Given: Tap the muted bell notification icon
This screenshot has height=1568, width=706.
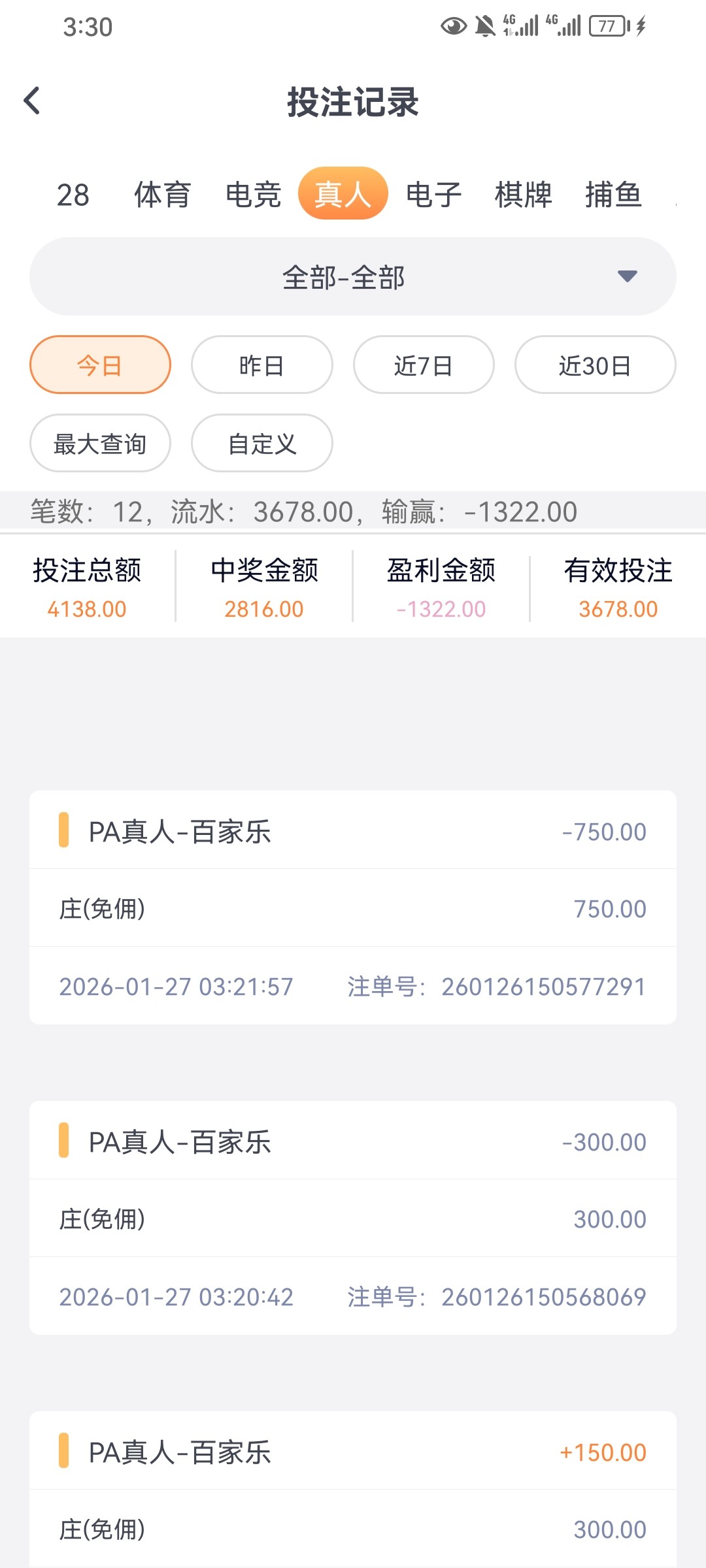Looking at the screenshot, I should point(485,26).
